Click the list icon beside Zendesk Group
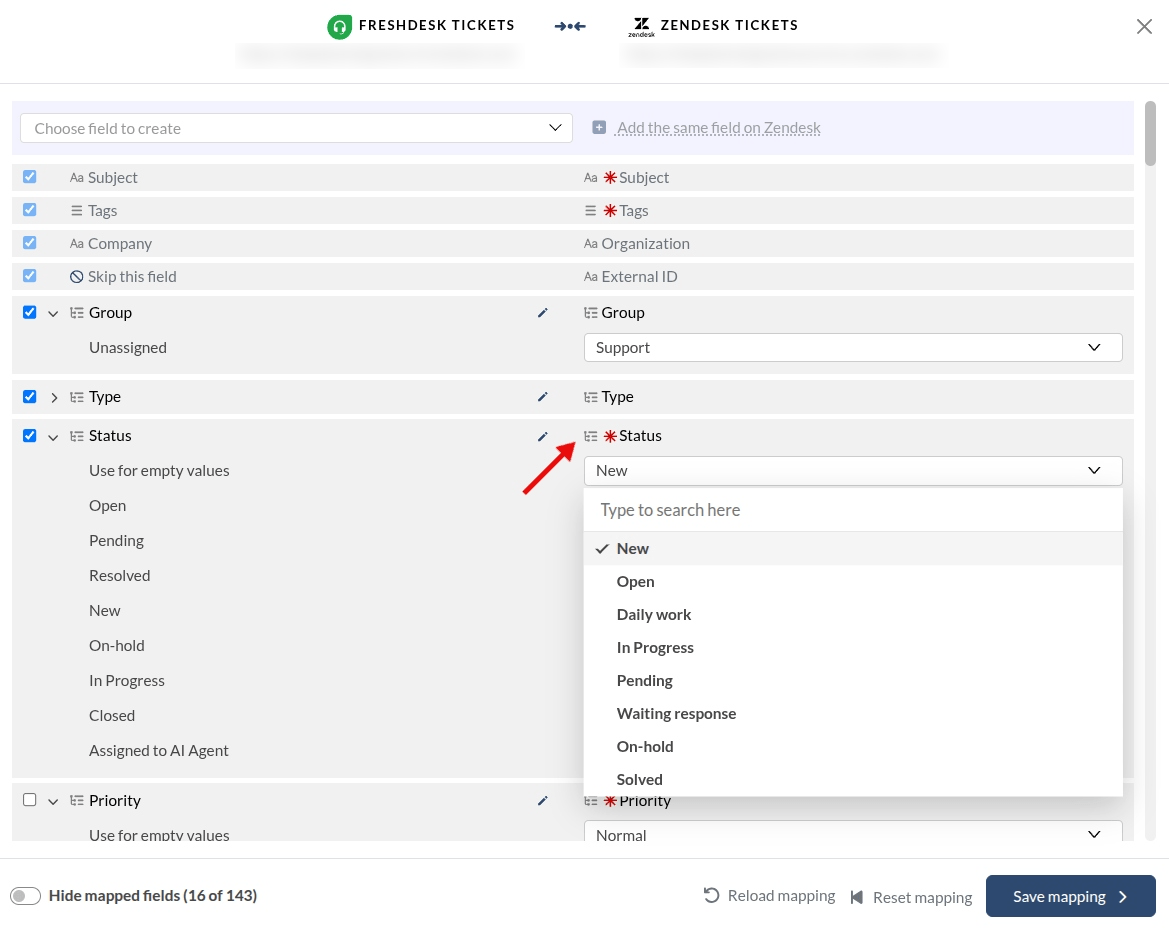 tap(590, 312)
